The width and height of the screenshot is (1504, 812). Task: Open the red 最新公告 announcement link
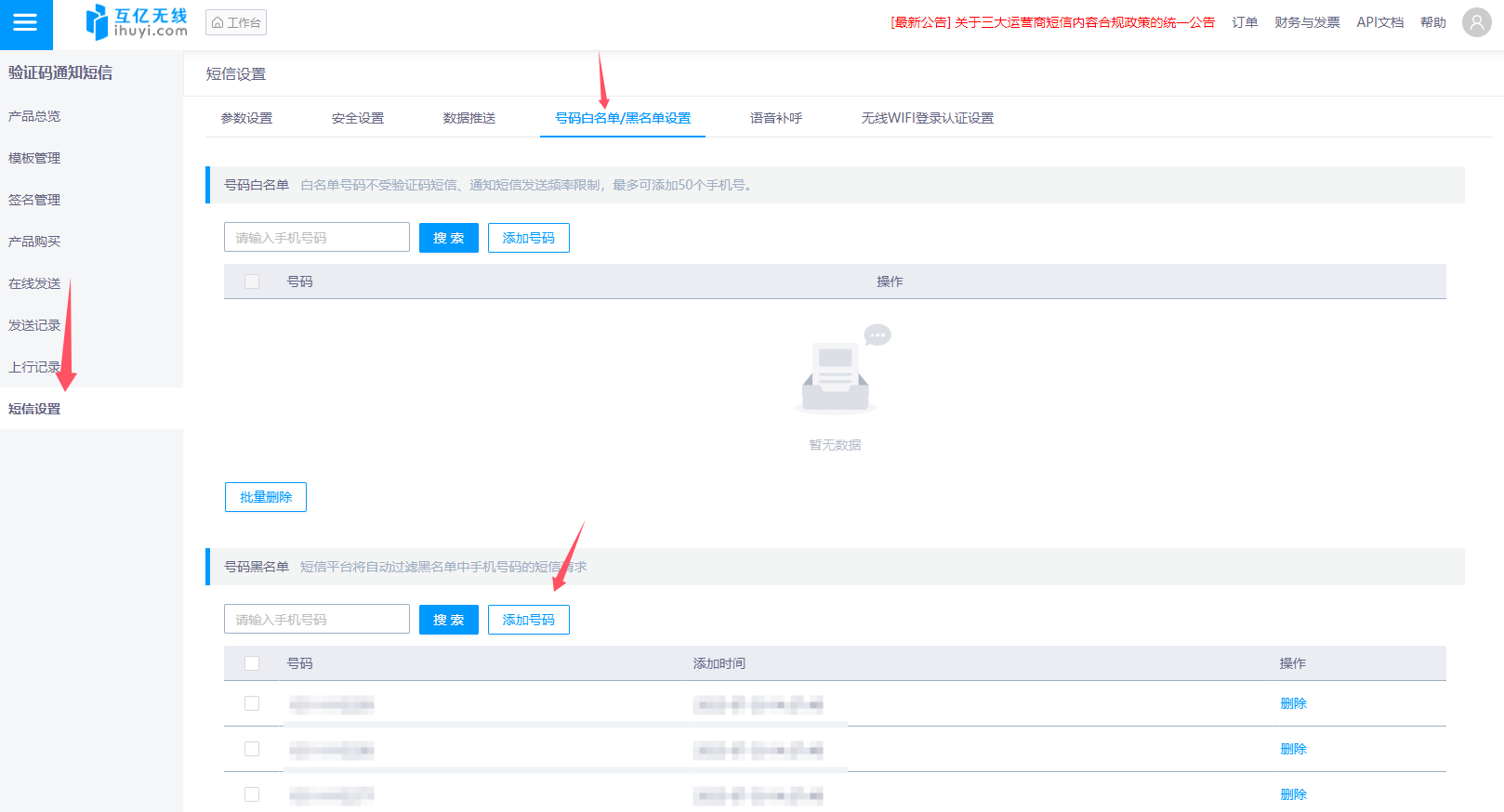pos(1052,22)
